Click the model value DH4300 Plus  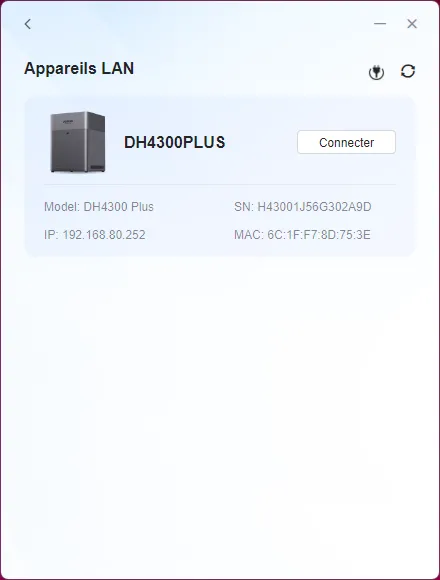click(x=118, y=207)
